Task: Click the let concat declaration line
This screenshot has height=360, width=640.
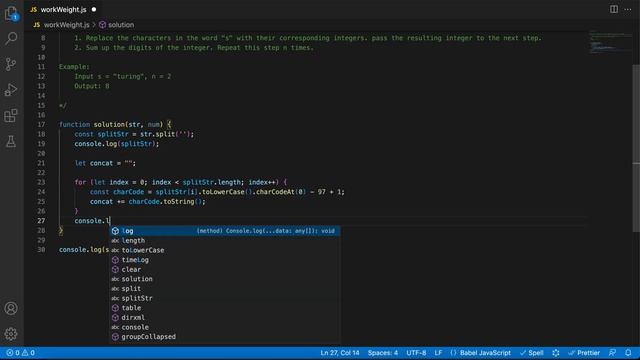Action: click(105, 163)
